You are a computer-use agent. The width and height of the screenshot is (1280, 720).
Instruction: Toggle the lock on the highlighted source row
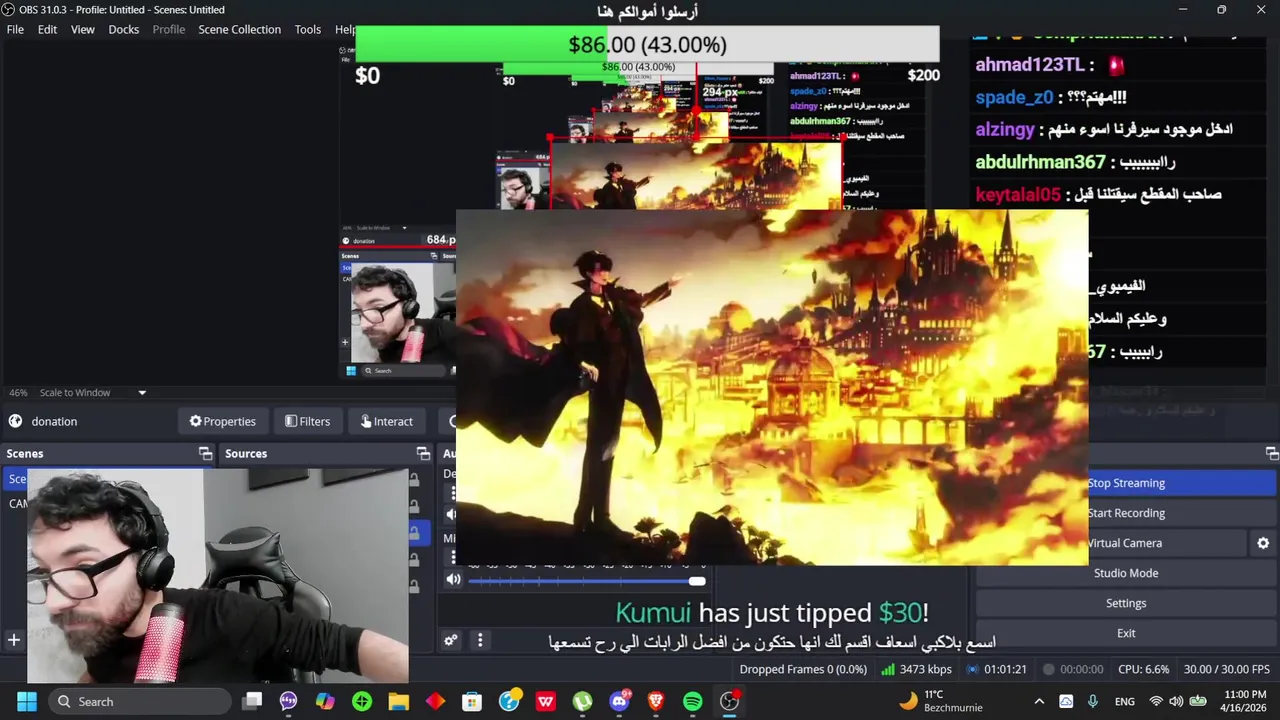pyautogui.click(x=414, y=533)
